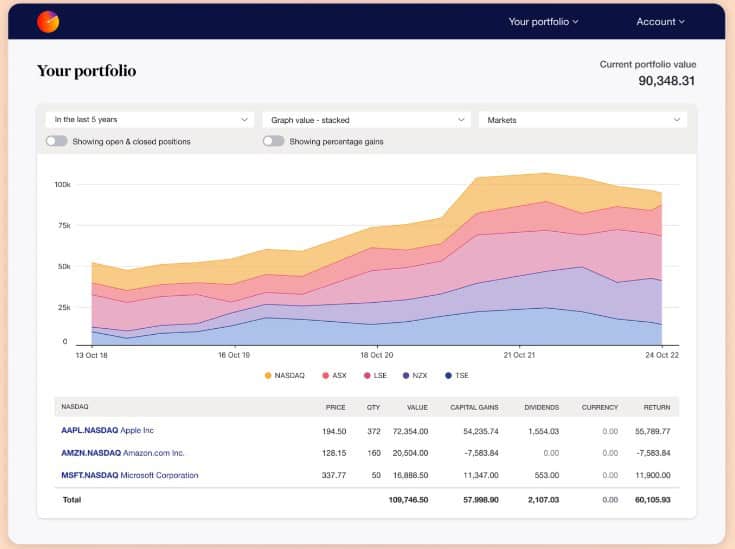This screenshot has width=735, height=549.
Task: Click the 16 Oct 19 axis label
Action: tap(234, 355)
